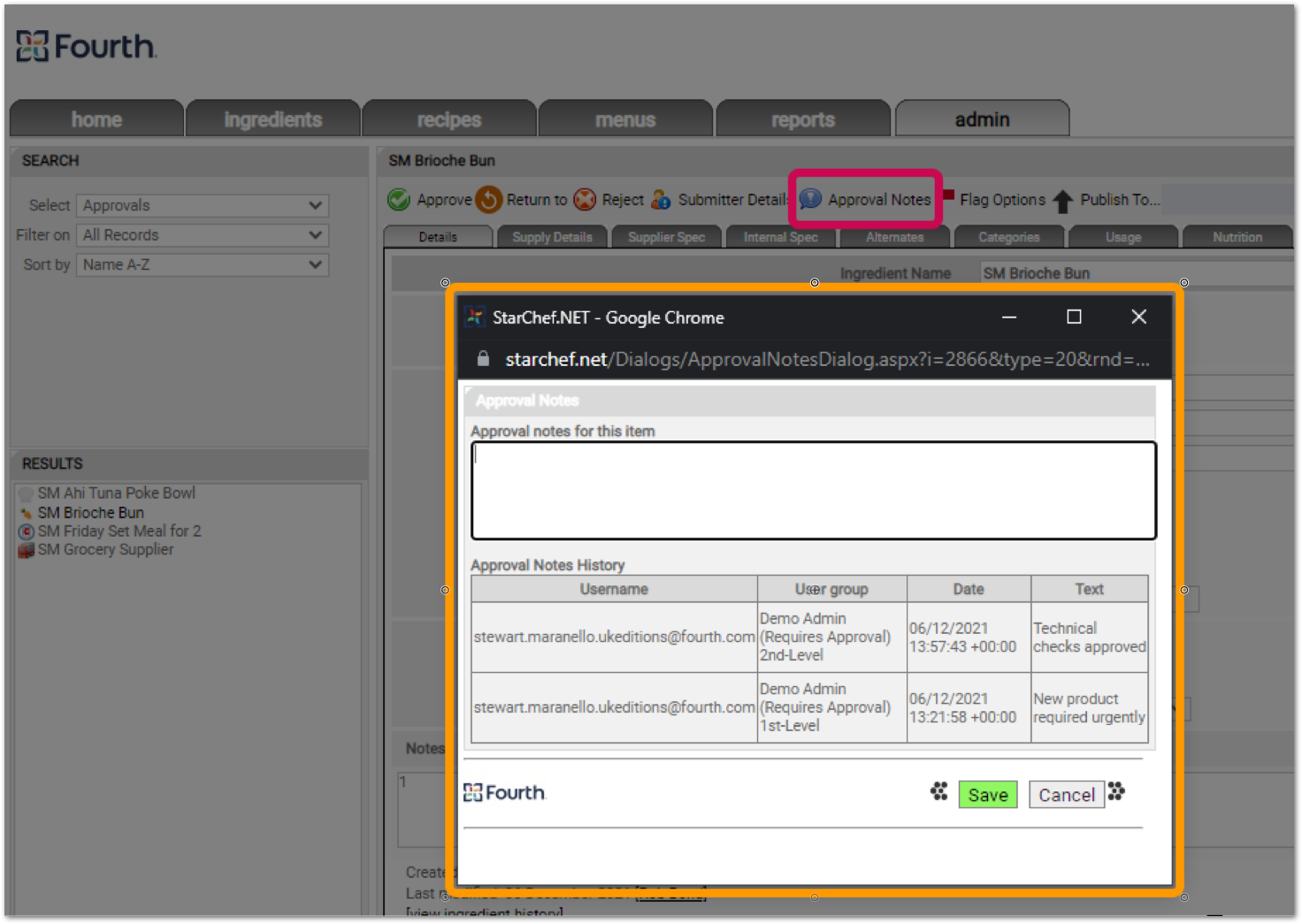Go to the menus tab
The height and width of the screenshot is (924, 1302).
625,119
